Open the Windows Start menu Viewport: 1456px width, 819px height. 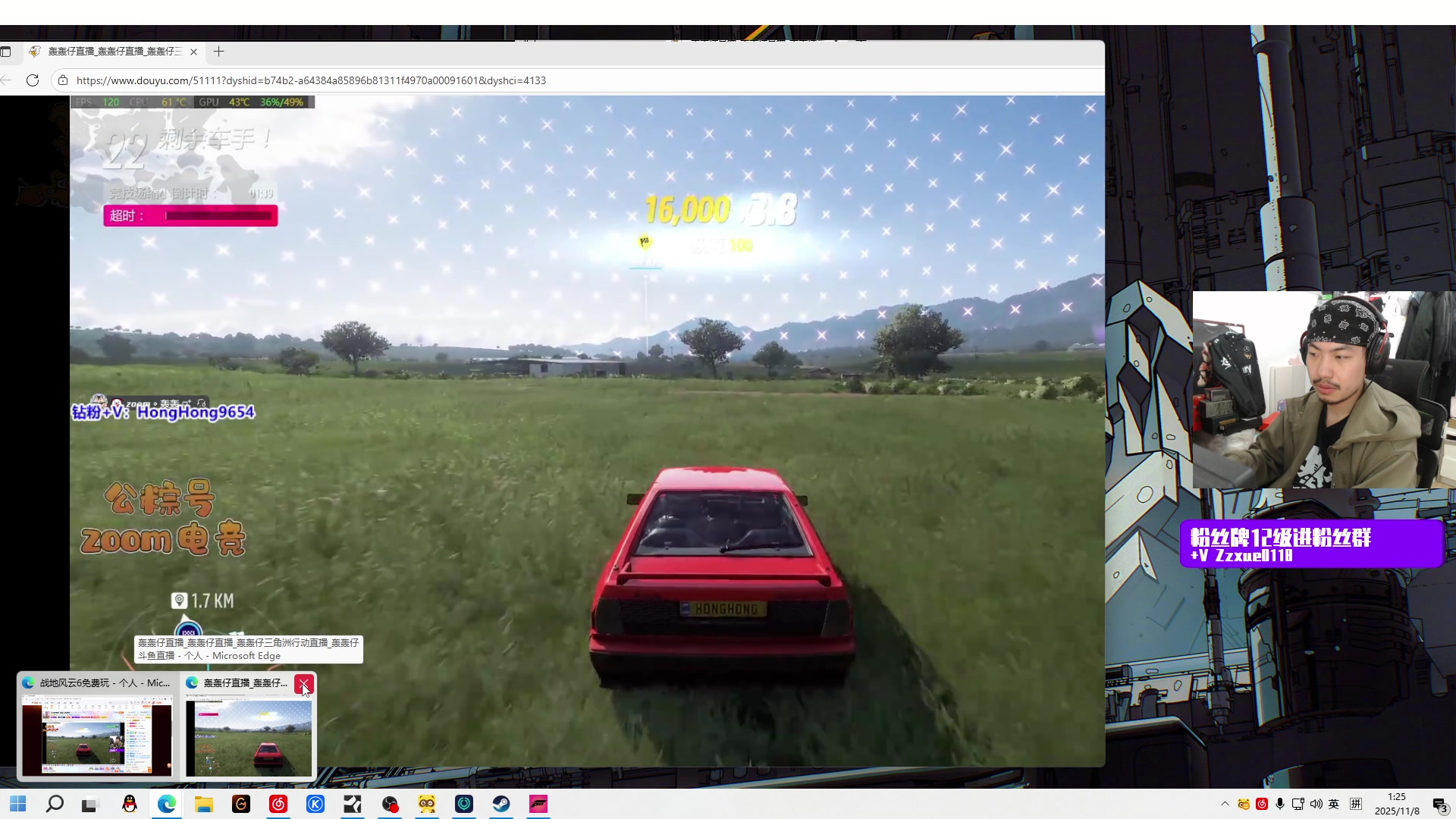(x=17, y=804)
